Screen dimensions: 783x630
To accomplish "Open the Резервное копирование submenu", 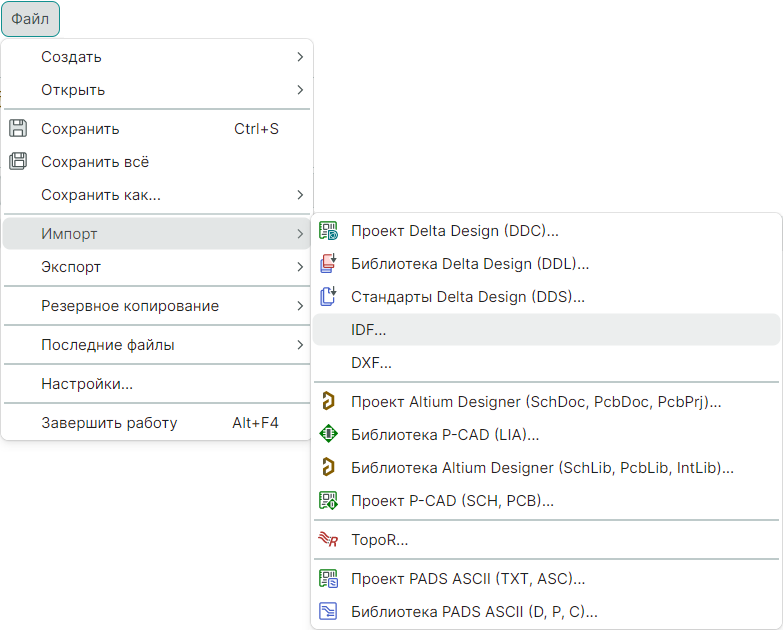I will 130,306.
